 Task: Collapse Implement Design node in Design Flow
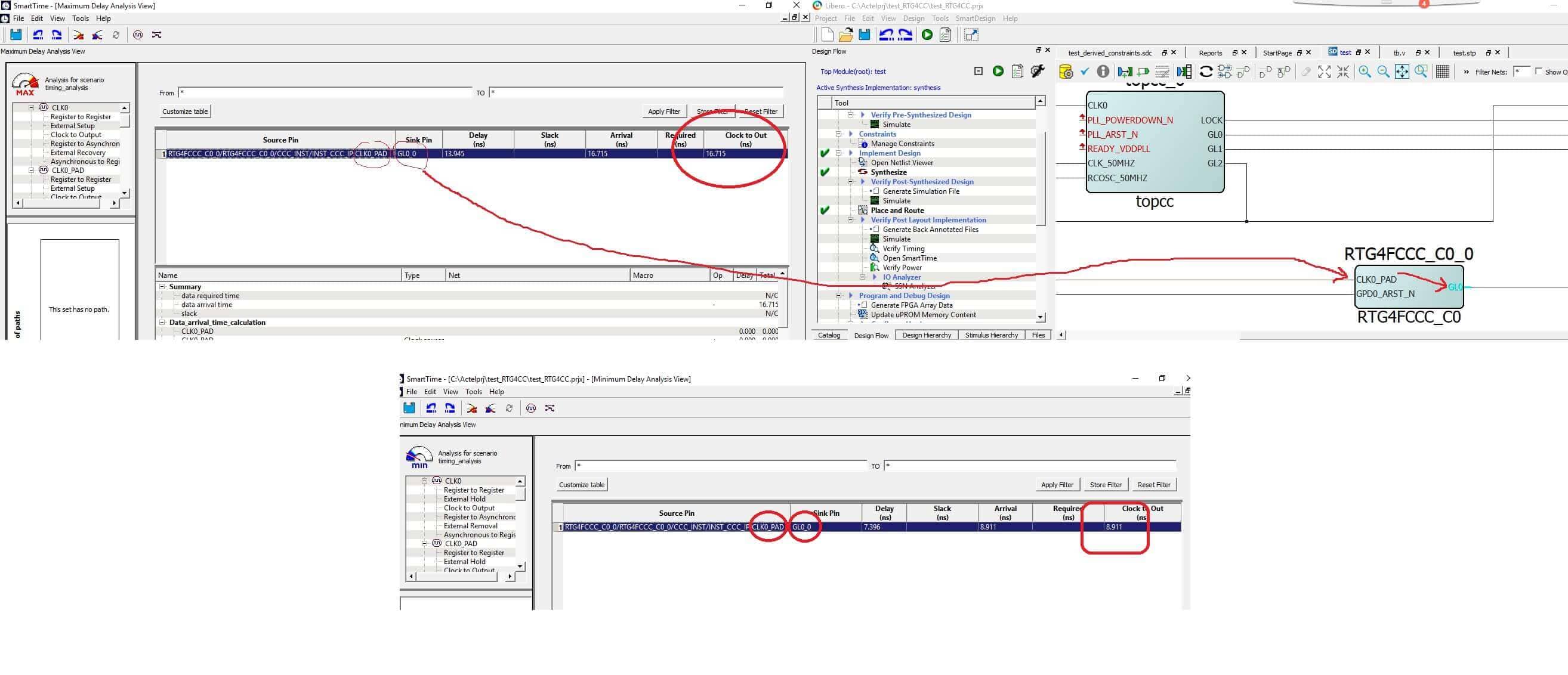pos(838,153)
